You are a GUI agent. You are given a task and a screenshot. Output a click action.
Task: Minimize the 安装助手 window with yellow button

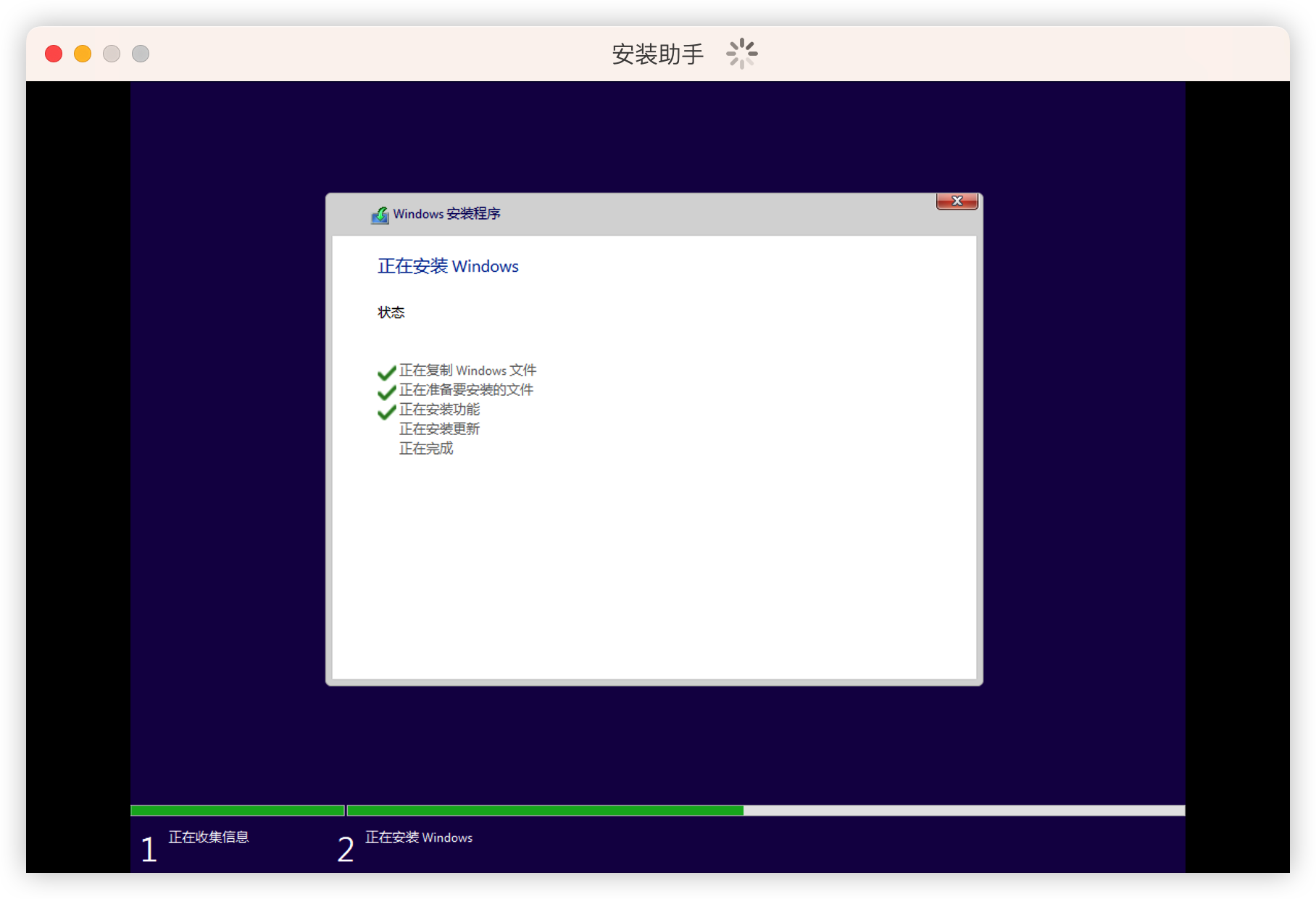[x=83, y=54]
